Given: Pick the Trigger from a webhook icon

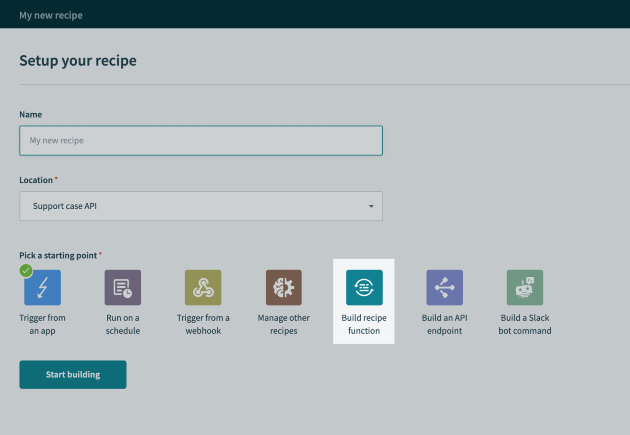Looking at the screenshot, I should point(203,288).
